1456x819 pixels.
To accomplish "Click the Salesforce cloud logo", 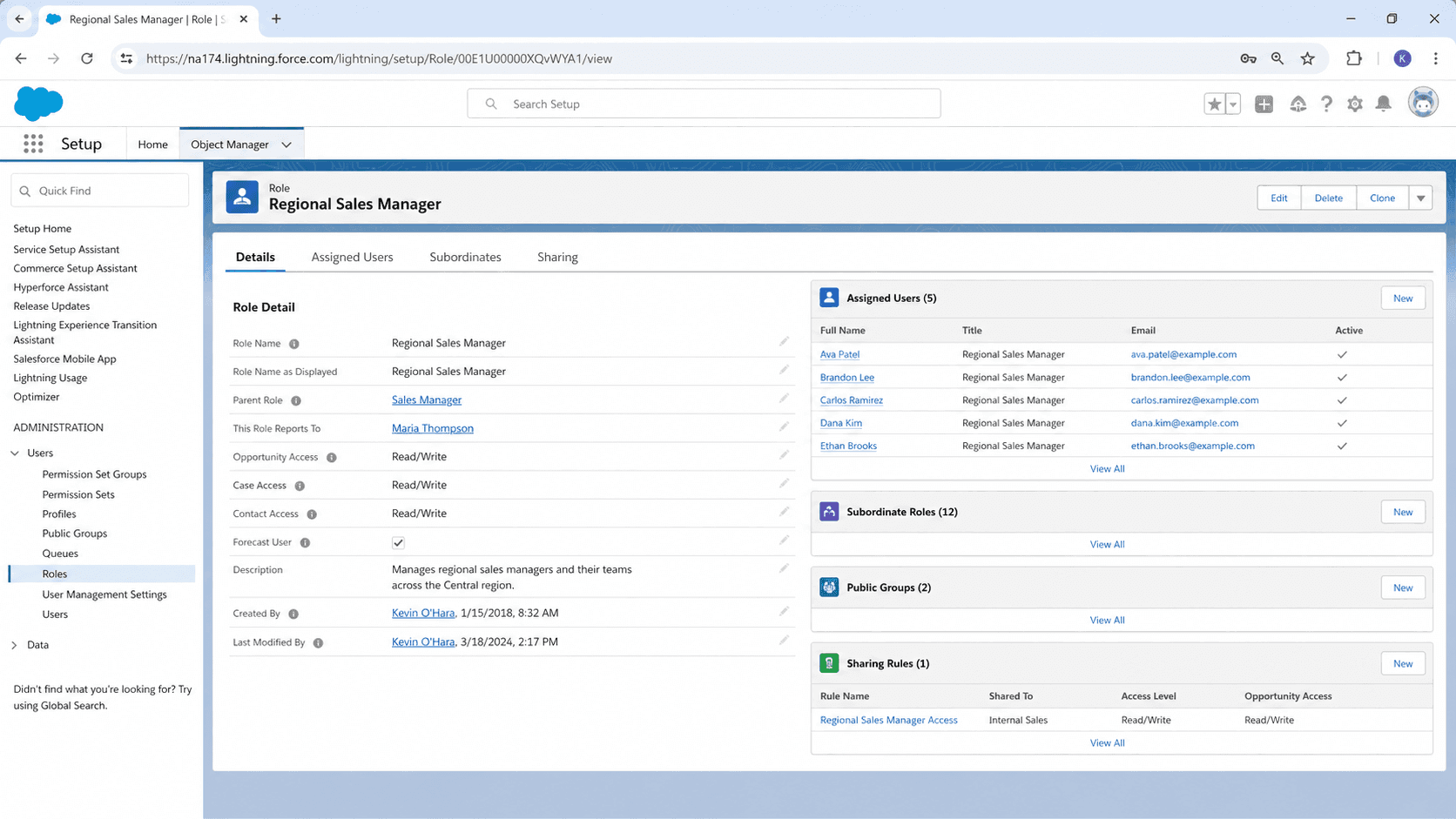I will click(38, 104).
